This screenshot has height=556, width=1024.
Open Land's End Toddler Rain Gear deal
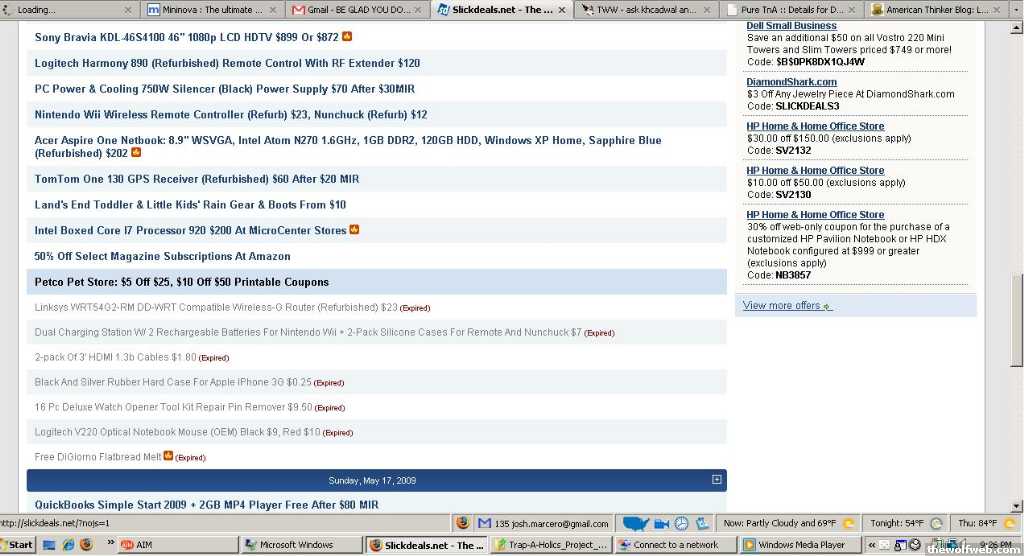coord(190,204)
